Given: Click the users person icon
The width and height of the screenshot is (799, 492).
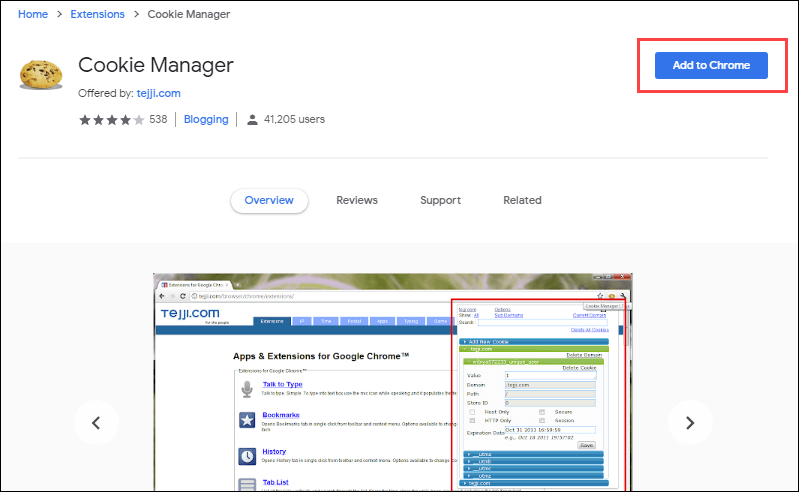Looking at the screenshot, I should click(253, 120).
